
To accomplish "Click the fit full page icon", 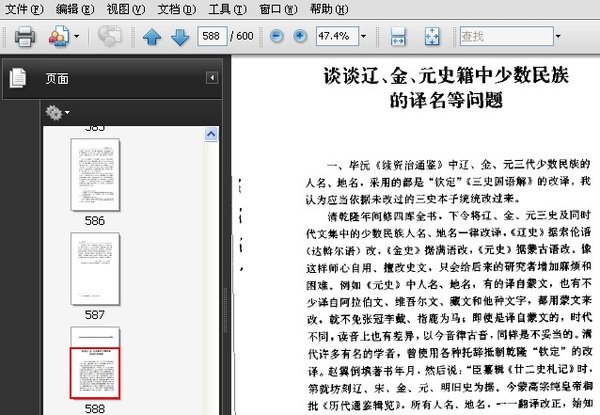I will 432,38.
